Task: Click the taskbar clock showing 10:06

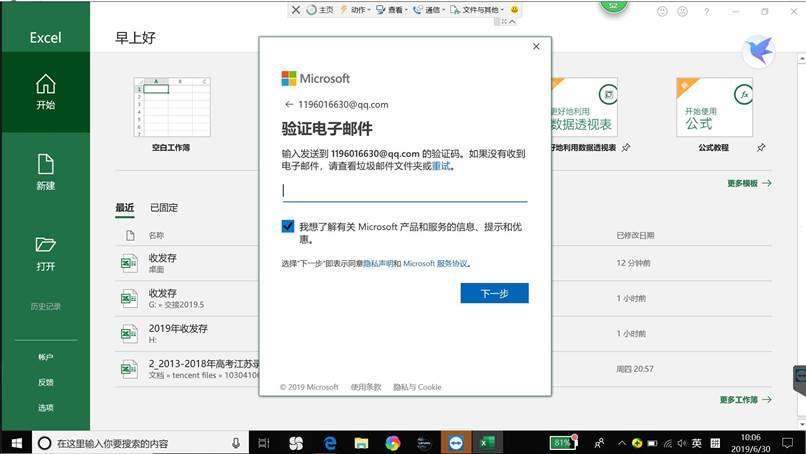Action: point(750,443)
